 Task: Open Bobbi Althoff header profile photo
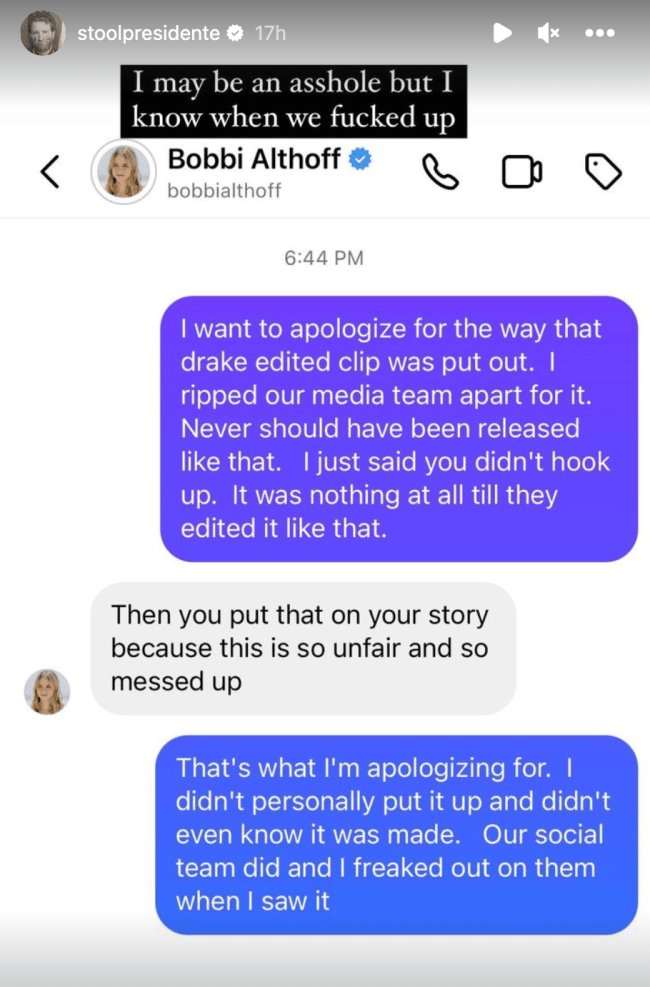point(123,172)
